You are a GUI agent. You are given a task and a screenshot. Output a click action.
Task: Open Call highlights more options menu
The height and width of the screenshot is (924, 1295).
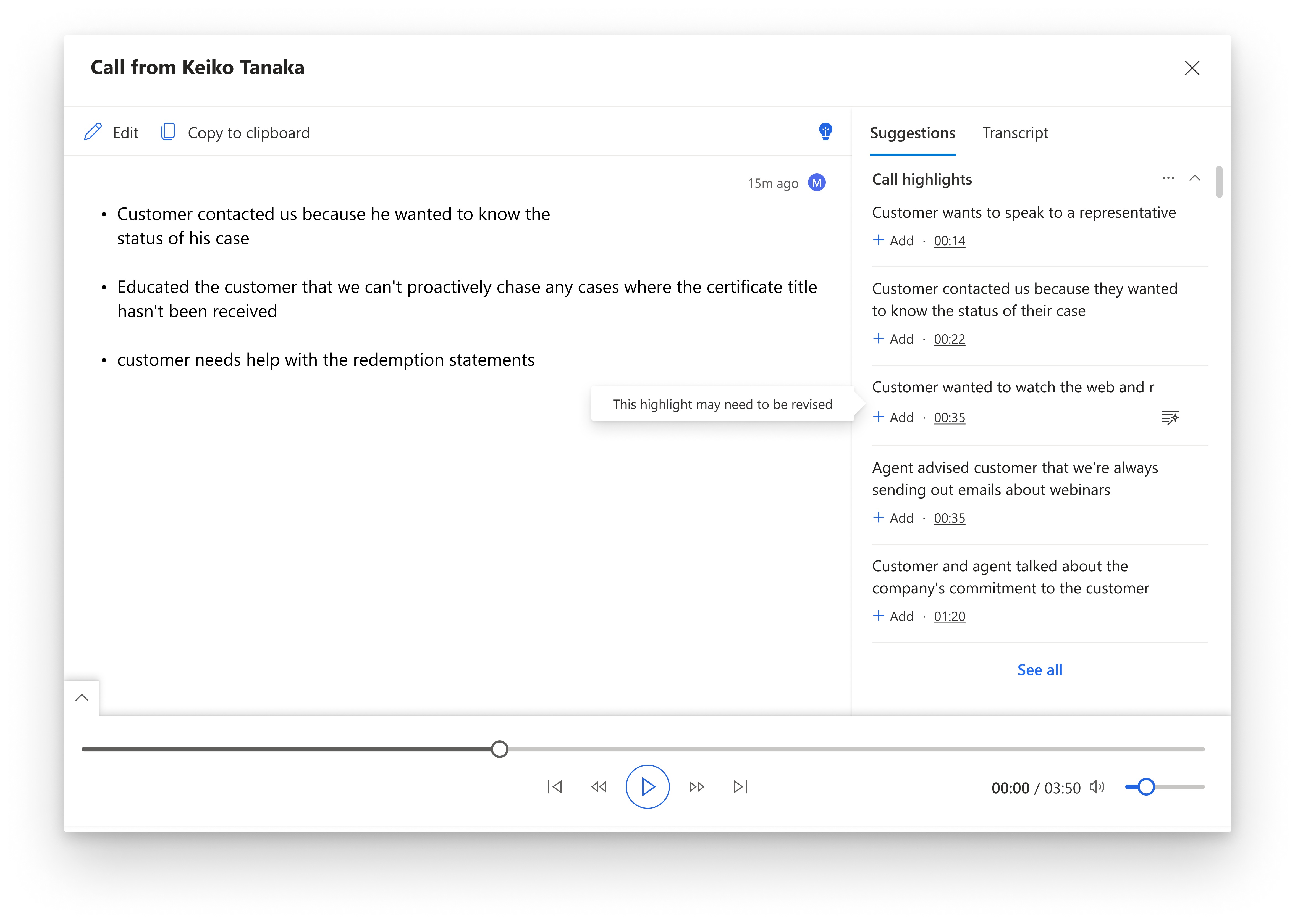click(x=1168, y=179)
